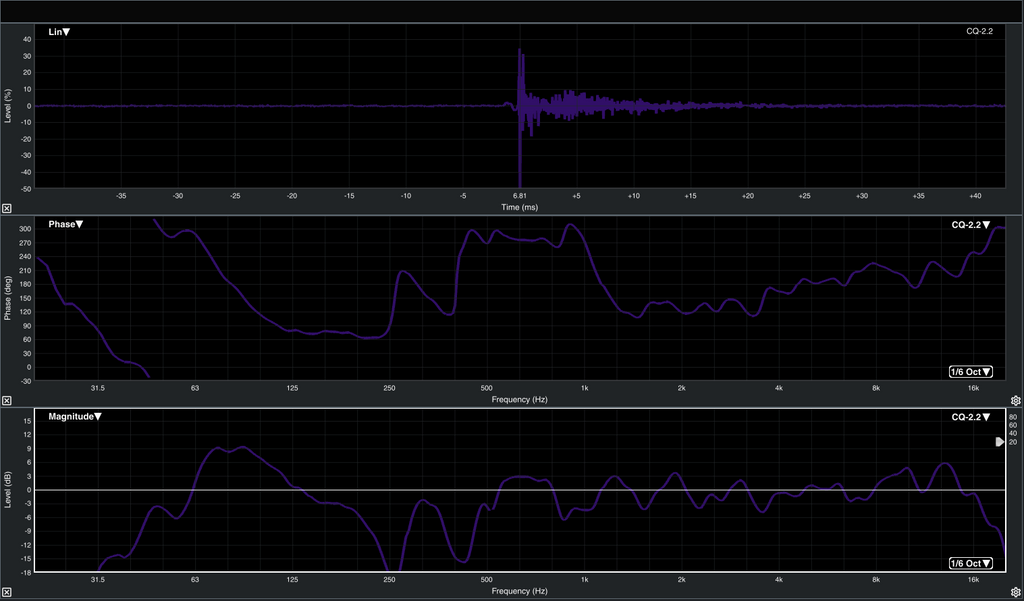The image size is (1024, 601).
Task: Expand the Magnitude graph type dropdown
Action: [75, 417]
